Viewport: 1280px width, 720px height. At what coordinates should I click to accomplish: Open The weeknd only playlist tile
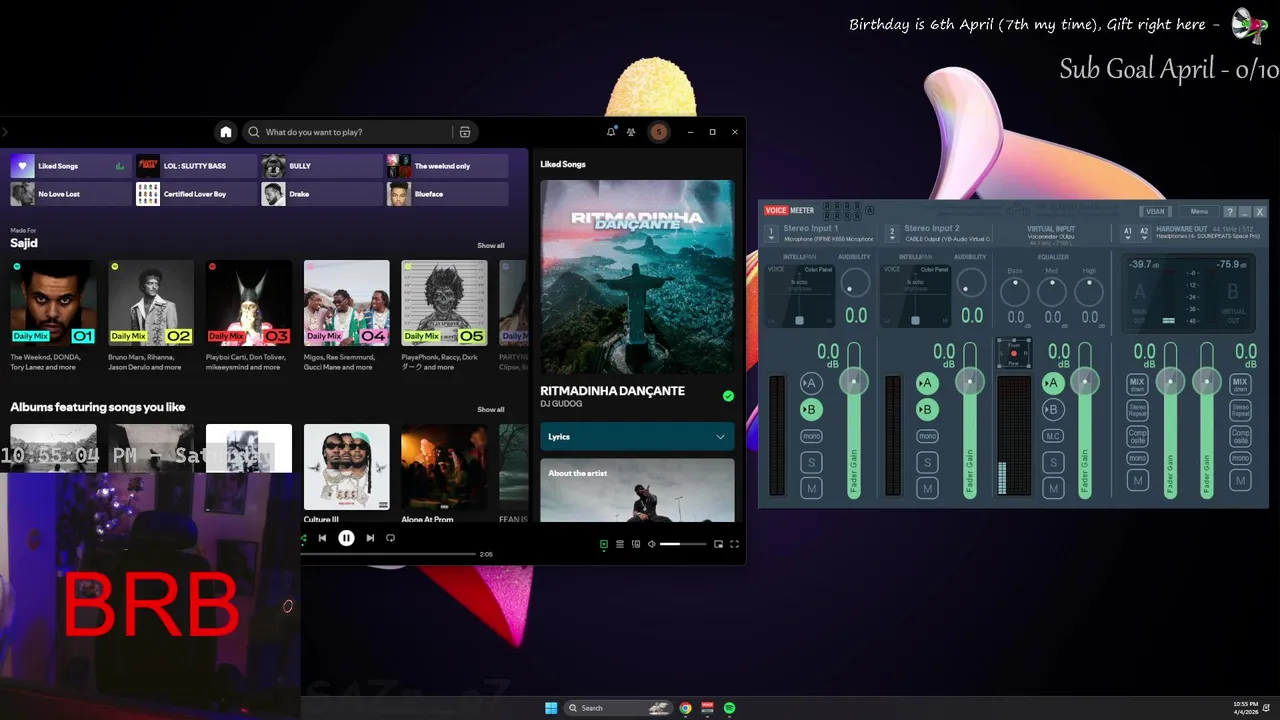pos(447,166)
